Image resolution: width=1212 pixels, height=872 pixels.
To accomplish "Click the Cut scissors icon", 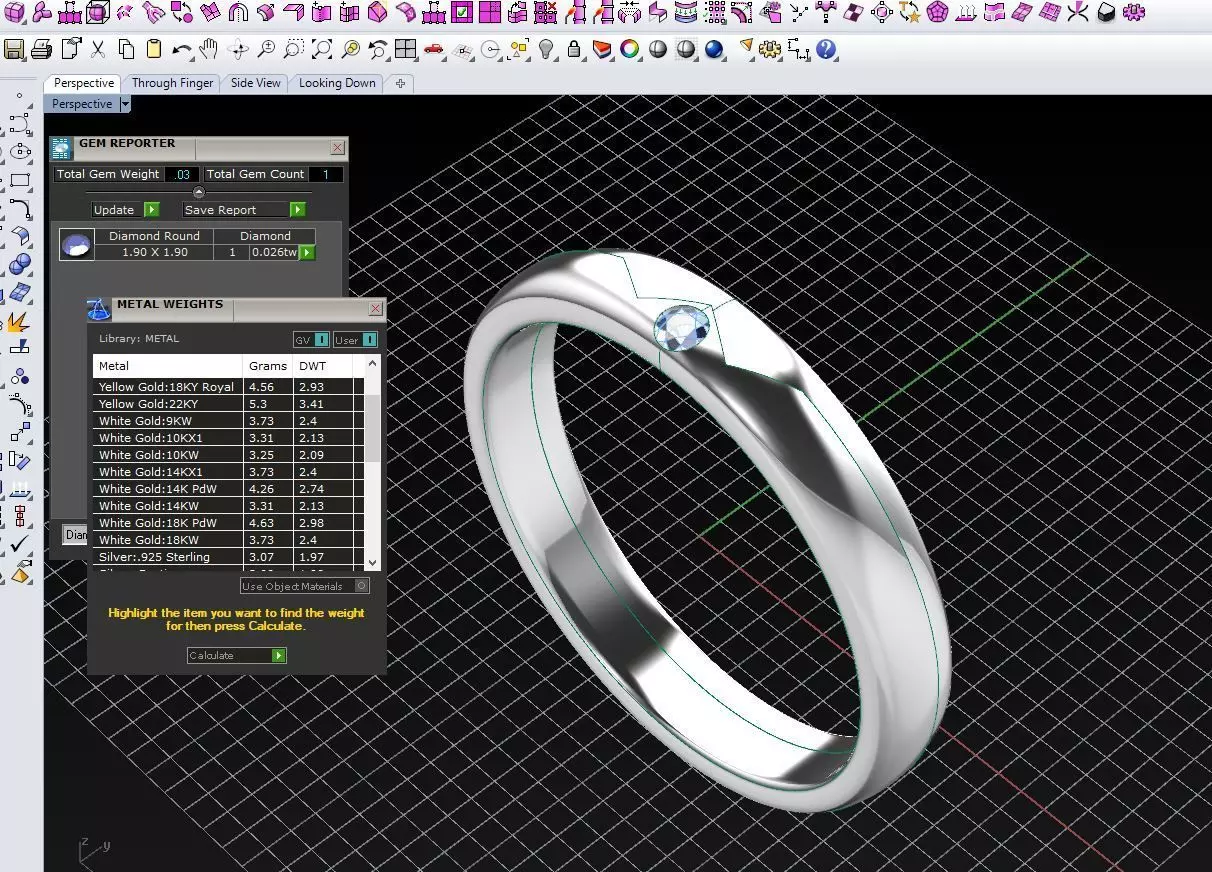I will 98,49.
